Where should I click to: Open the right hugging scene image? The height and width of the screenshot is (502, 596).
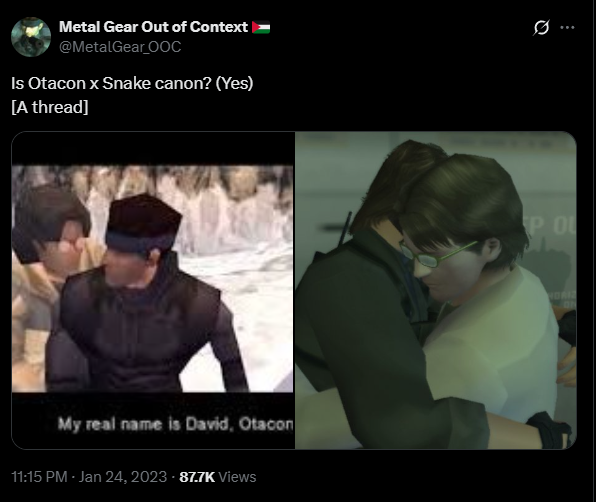[x=436, y=290]
